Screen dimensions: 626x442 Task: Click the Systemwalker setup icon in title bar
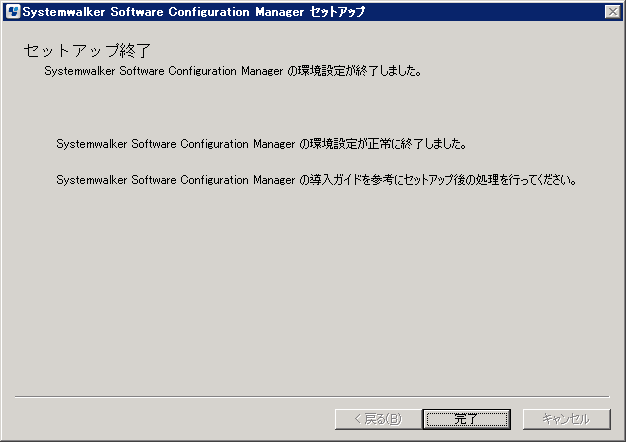(x=13, y=12)
